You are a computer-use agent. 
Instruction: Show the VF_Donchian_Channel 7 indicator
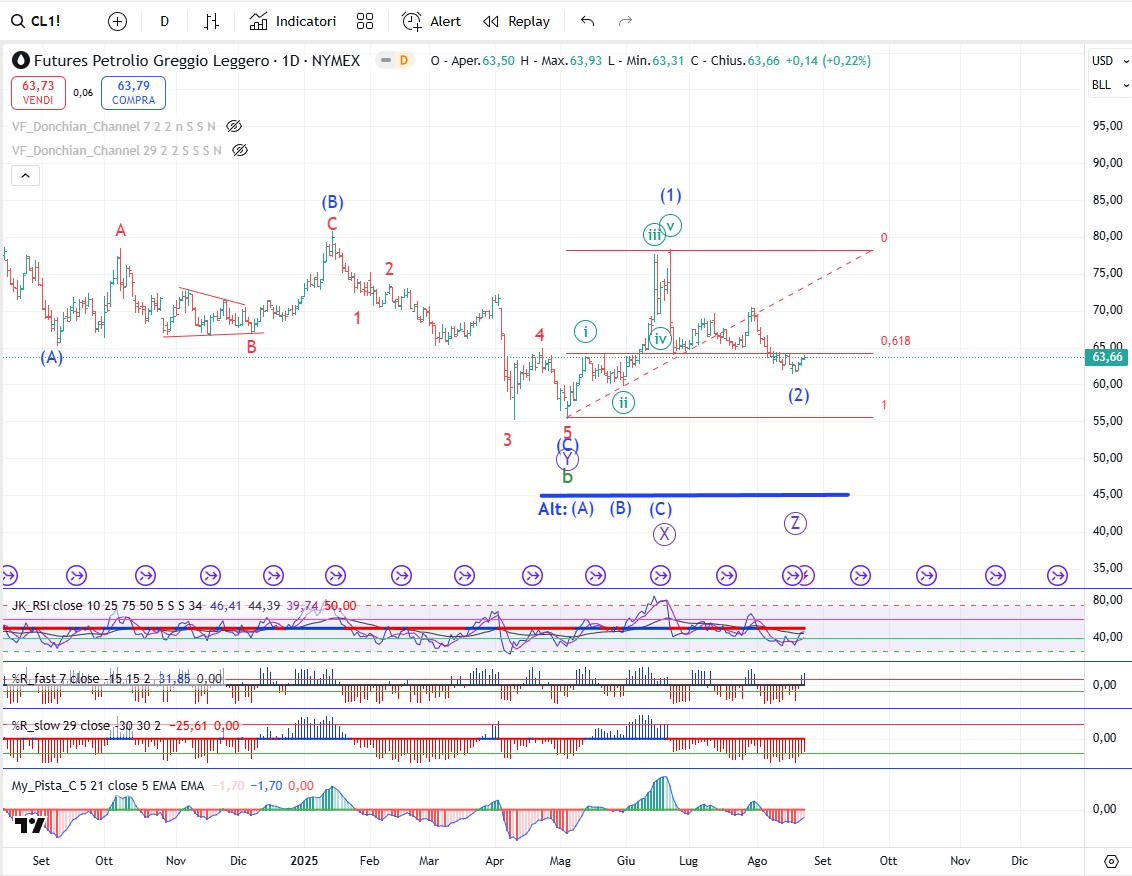click(x=234, y=127)
